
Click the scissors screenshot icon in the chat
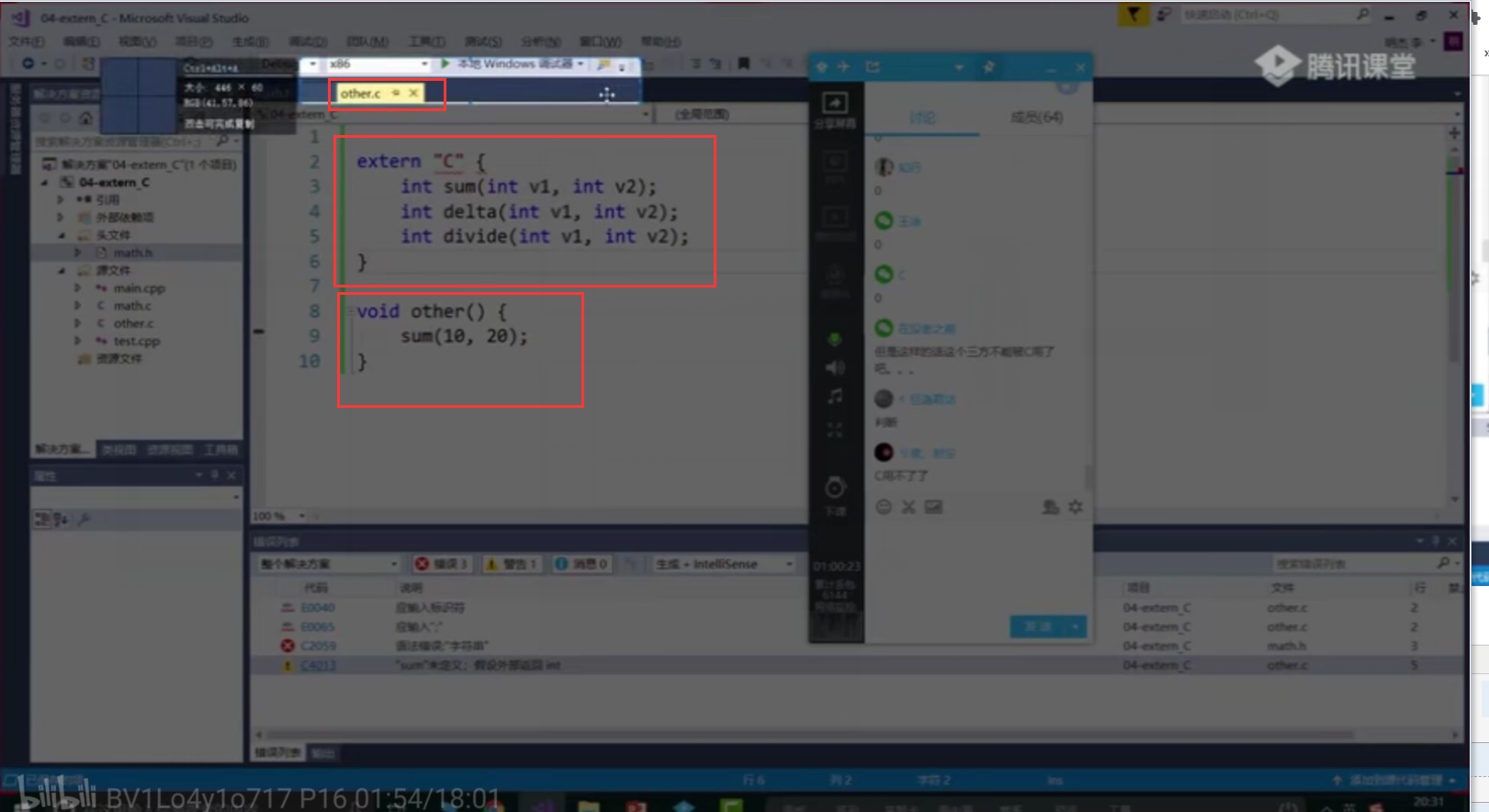[908, 506]
